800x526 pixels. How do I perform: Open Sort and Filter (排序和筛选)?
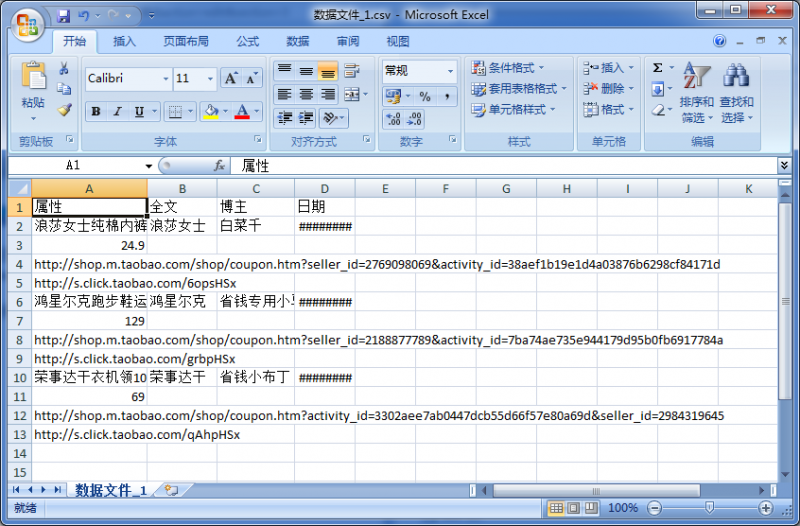(696, 93)
